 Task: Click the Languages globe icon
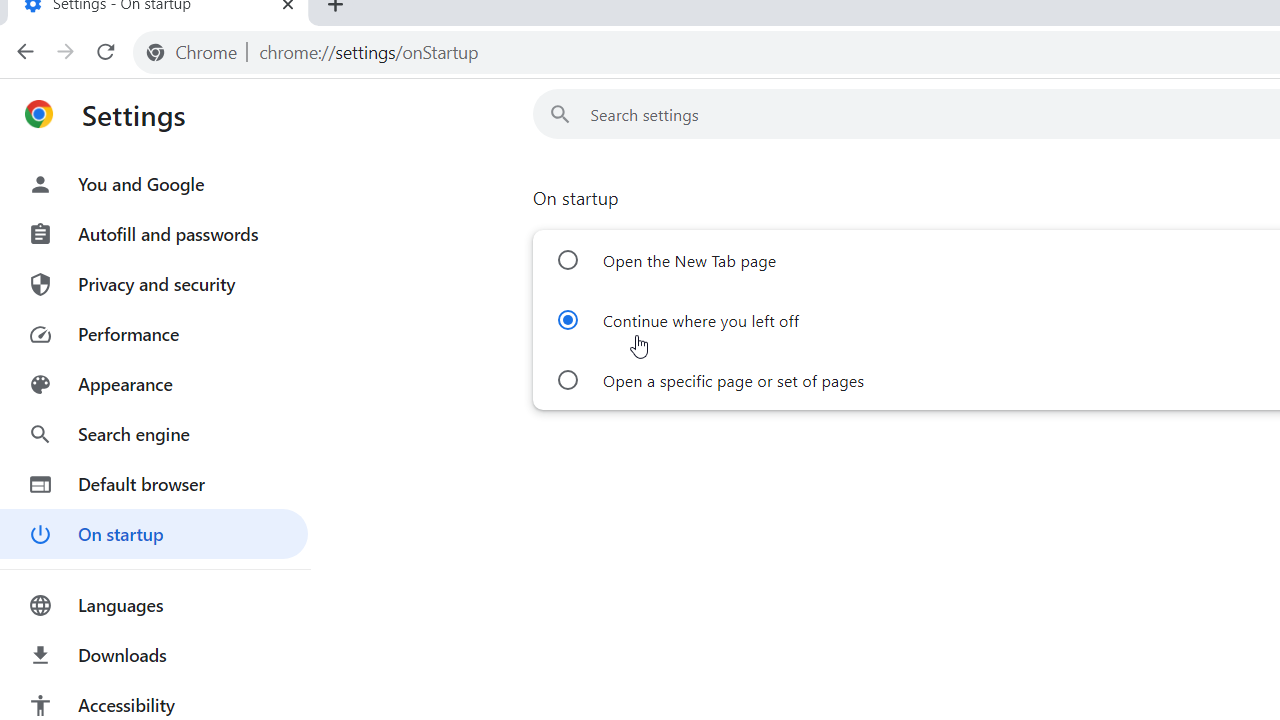click(x=40, y=605)
